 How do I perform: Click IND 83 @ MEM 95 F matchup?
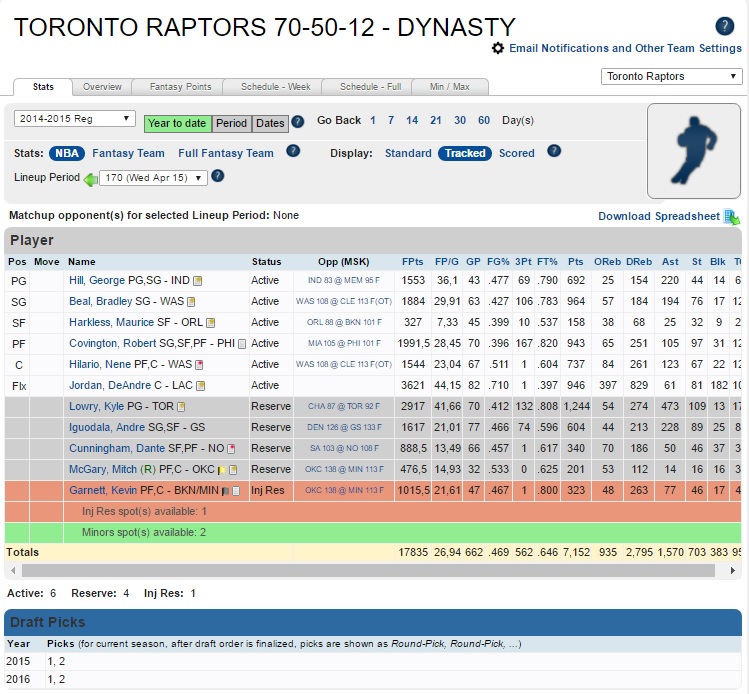343,280
